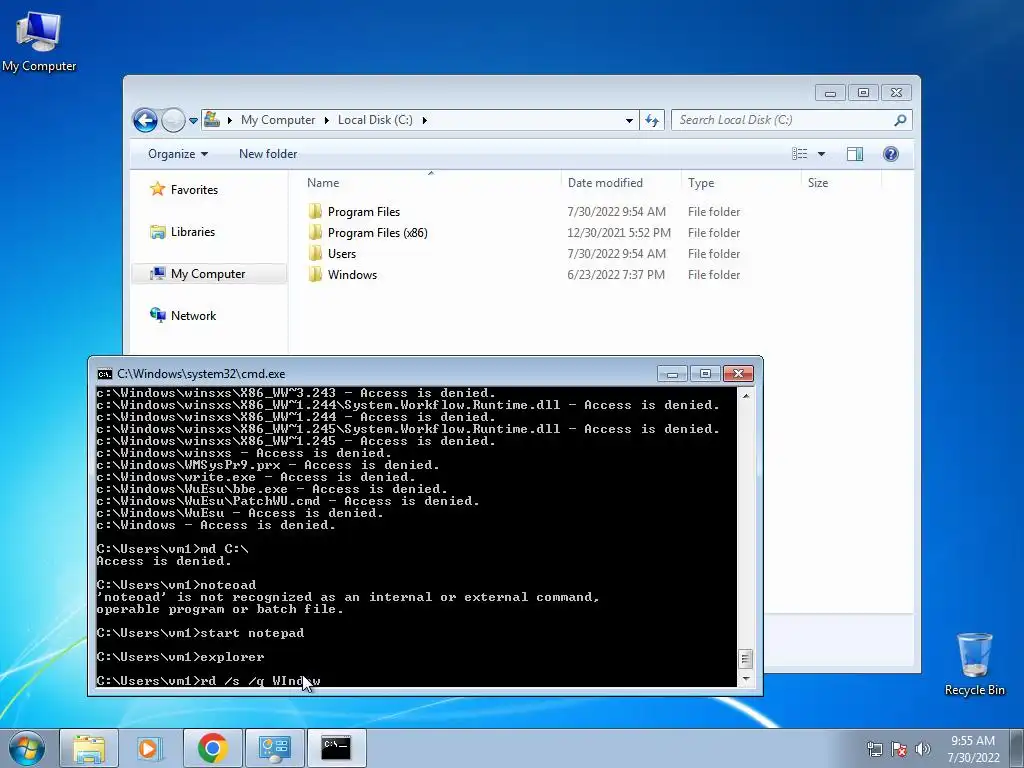The image size is (1024, 768).
Task: Click Explorer's greyed Forward arrow button
Action: coord(173,120)
